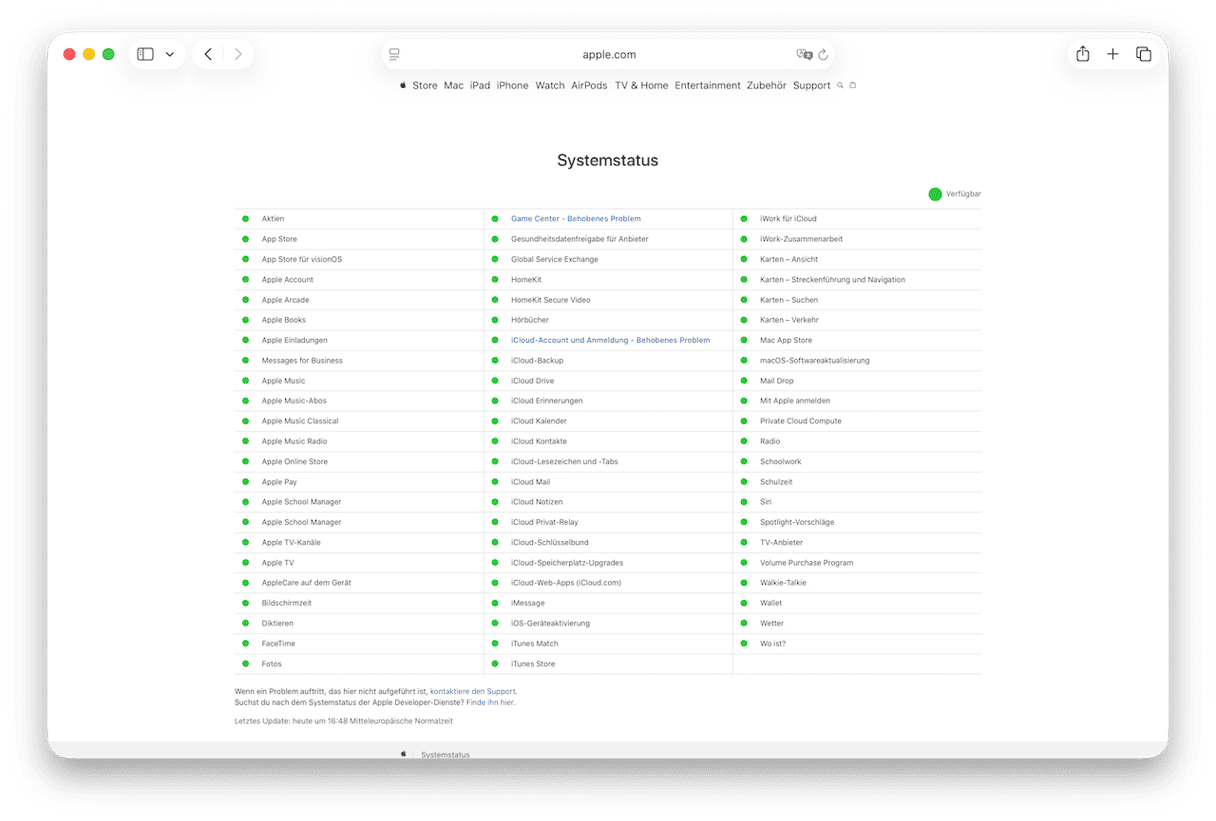
Task: Go back with the back arrow
Action: 208,54
